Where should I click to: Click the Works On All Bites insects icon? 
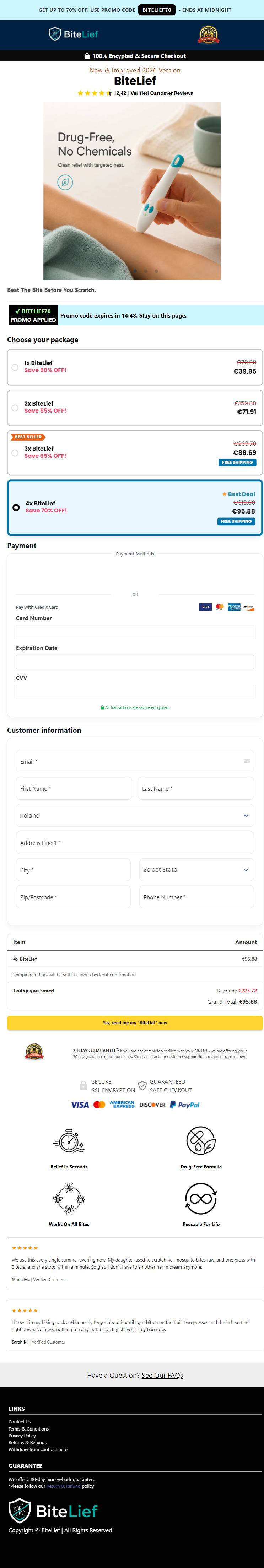pyautogui.click(x=69, y=1198)
